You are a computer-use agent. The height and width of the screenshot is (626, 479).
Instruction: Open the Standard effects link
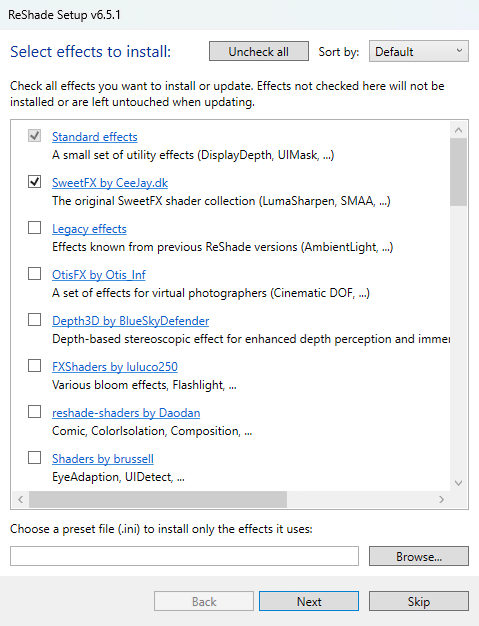(95, 137)
